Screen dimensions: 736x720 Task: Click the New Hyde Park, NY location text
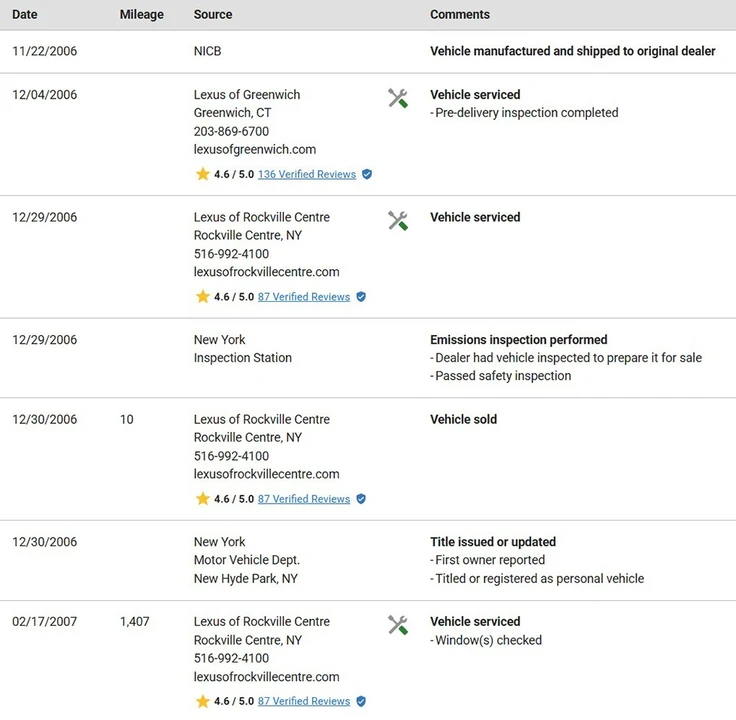[245, 579]
